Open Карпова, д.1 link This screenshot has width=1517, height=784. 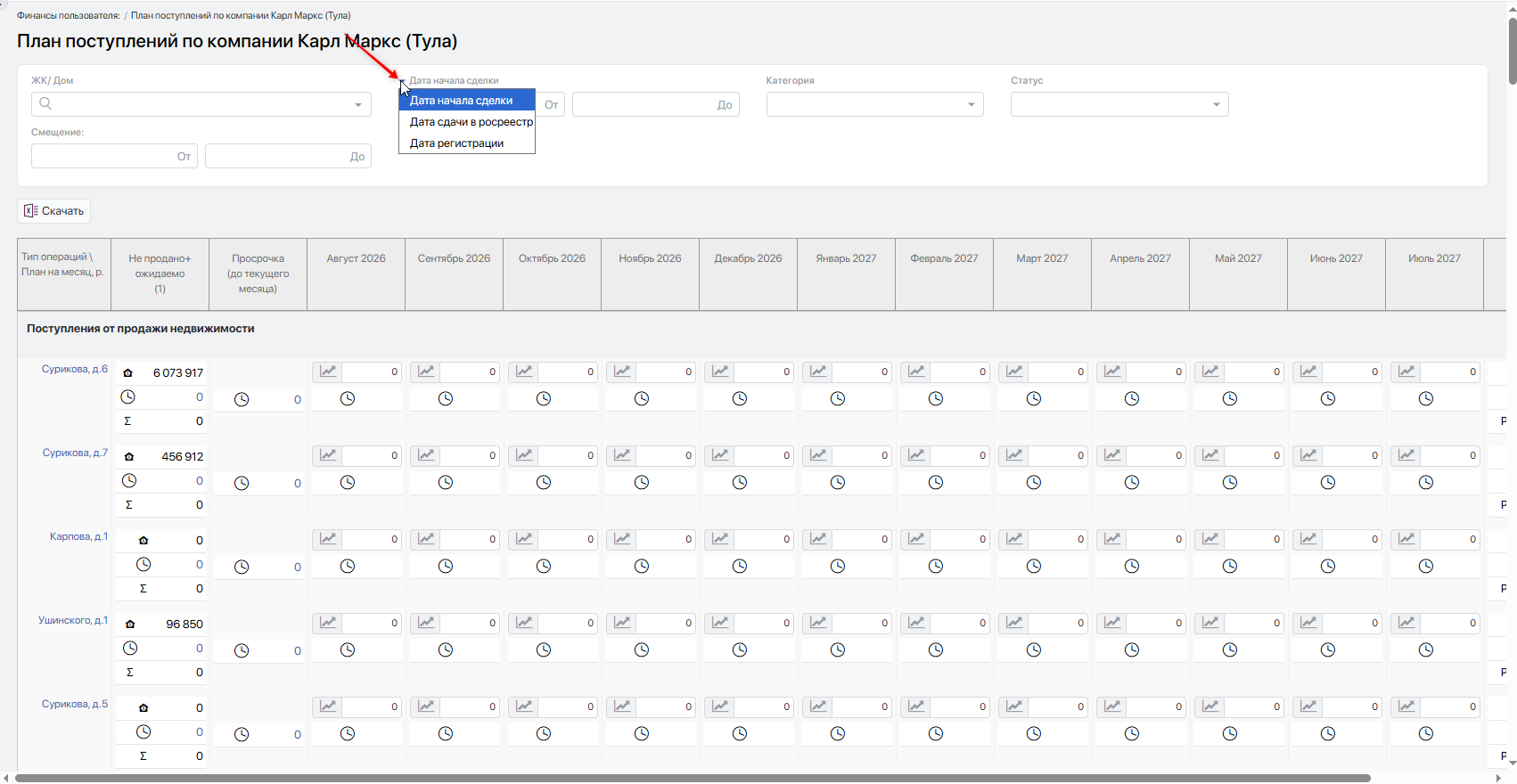pos(78,536)
